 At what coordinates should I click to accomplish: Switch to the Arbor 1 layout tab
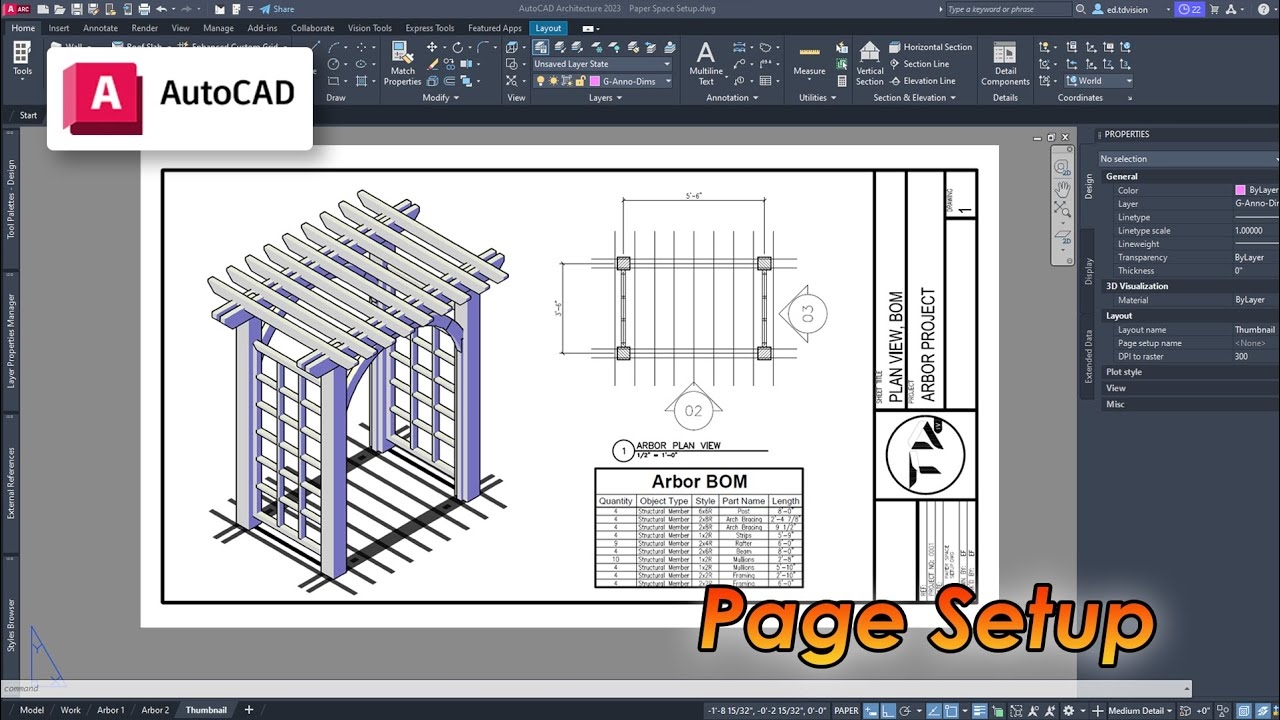click(x=110, y=710)
